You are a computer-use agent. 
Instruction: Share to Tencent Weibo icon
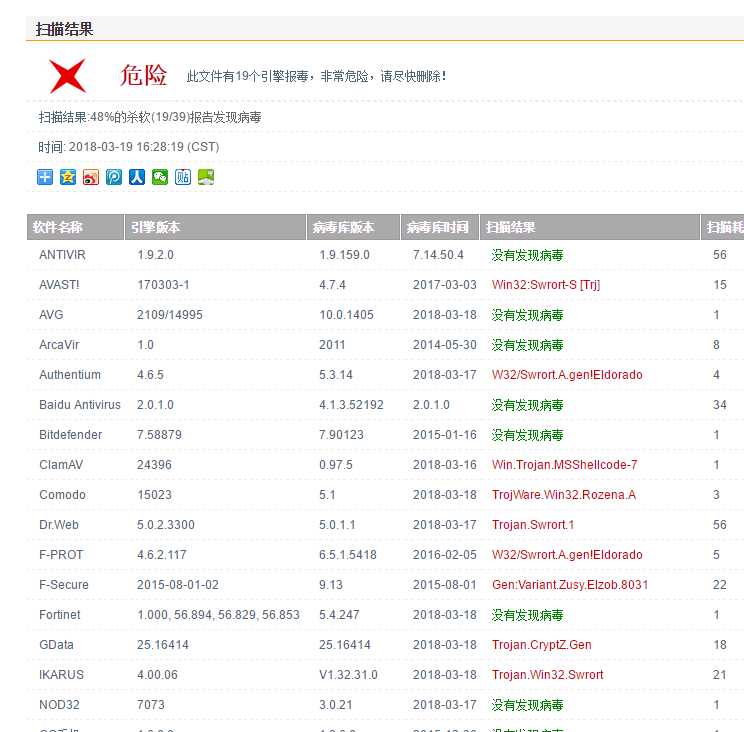pyautogui.click(x=114, y=177)
